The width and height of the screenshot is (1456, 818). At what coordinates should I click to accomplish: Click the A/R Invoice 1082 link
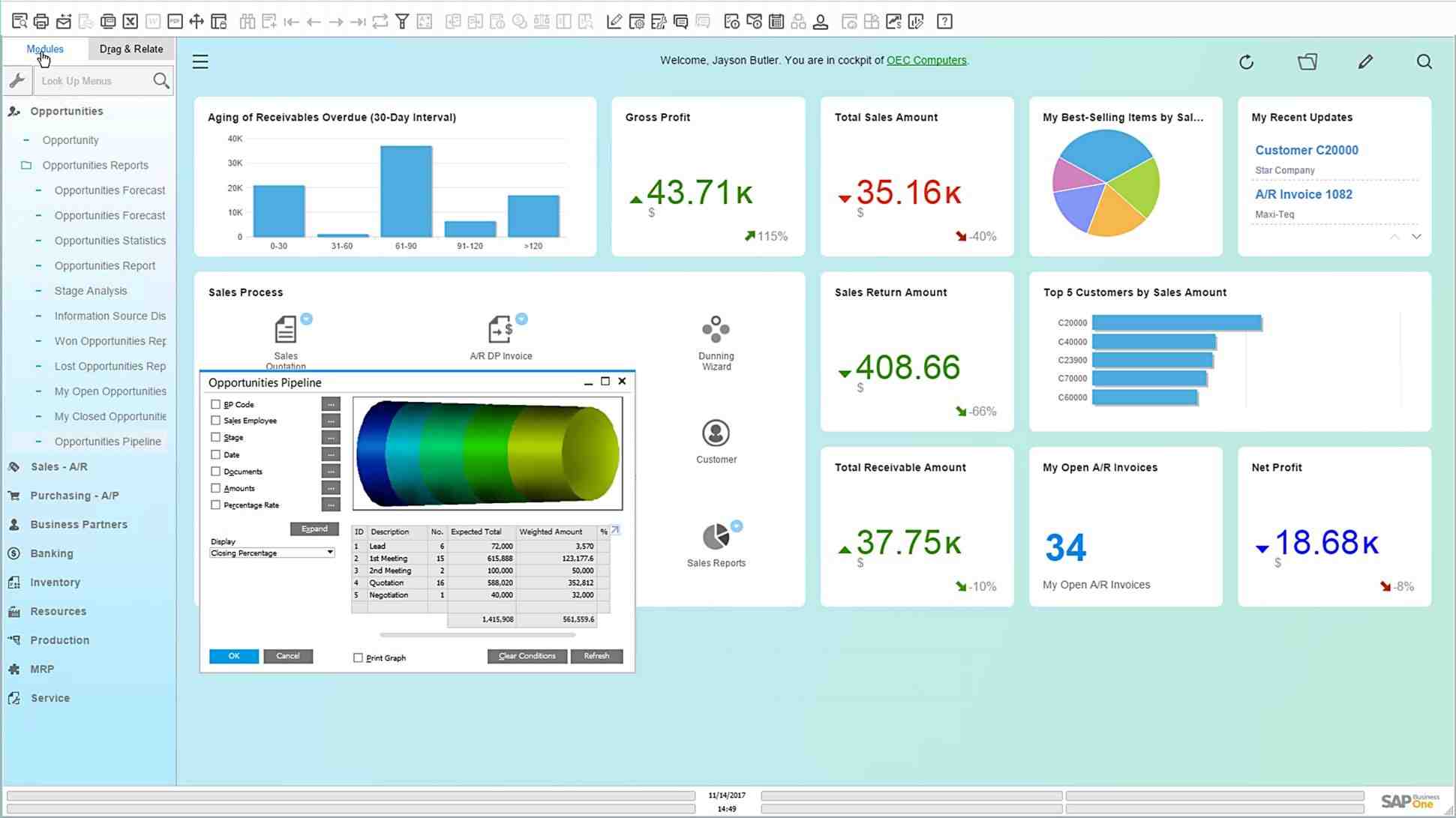pos(1304,194)
